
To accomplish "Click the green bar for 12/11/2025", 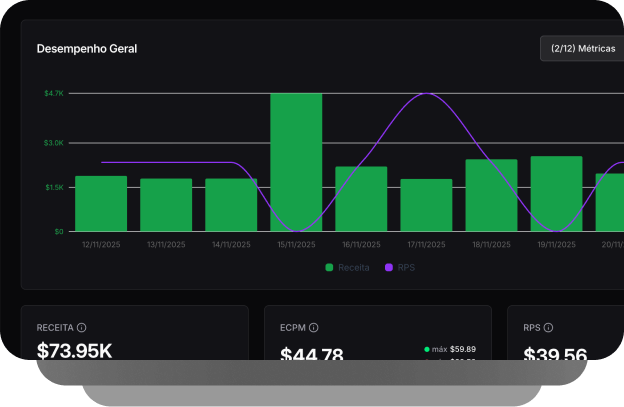I will pyautogui.click(x=101, y=204).
